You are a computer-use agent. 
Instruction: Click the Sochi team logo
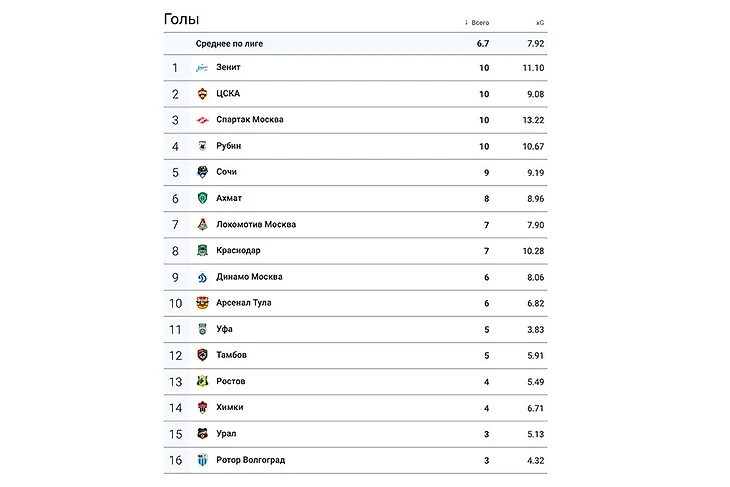[x=202, y=172]
